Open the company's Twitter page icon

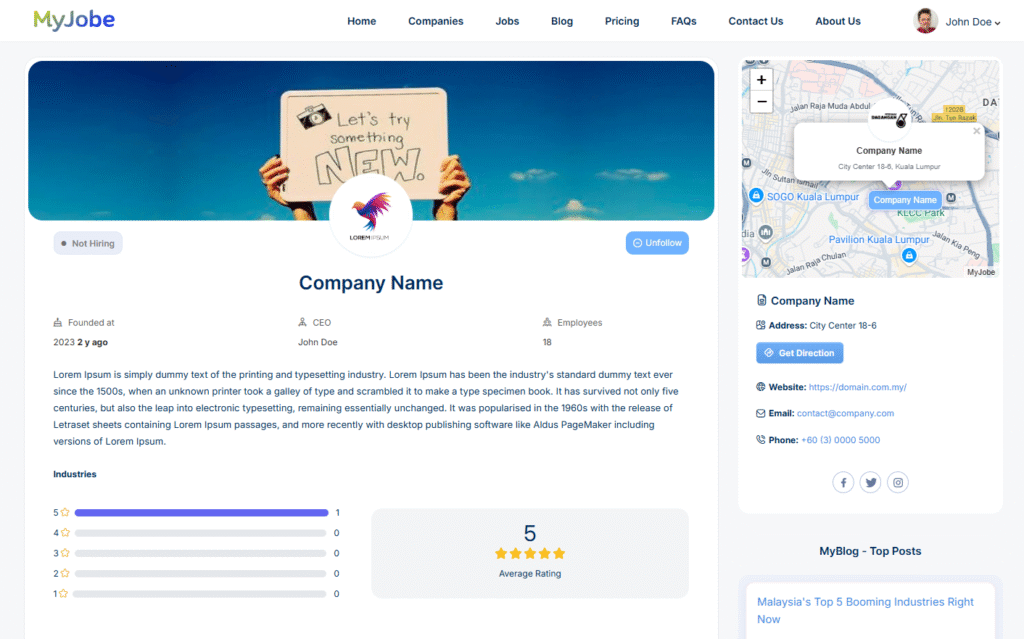click(x=871, y=482)
